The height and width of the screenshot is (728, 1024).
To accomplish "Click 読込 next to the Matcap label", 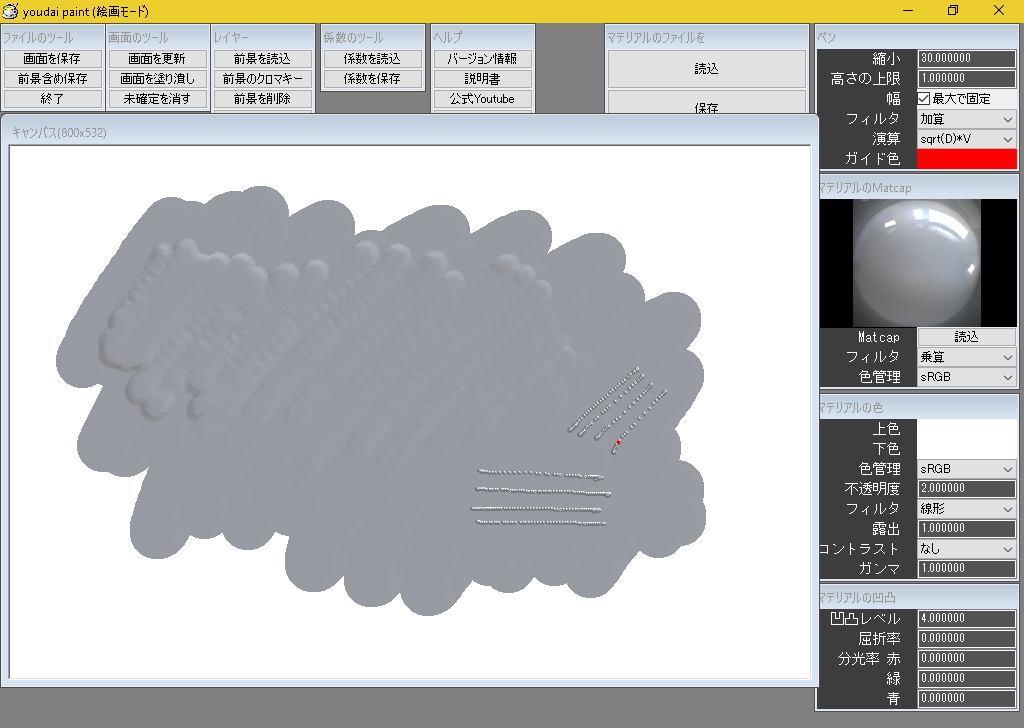I will pyautogui.click(x=966, y=337).
